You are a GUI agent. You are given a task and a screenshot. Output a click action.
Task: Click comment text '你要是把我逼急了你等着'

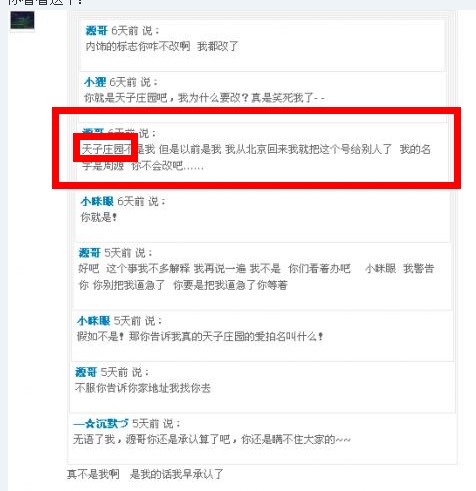coord(230,285)
